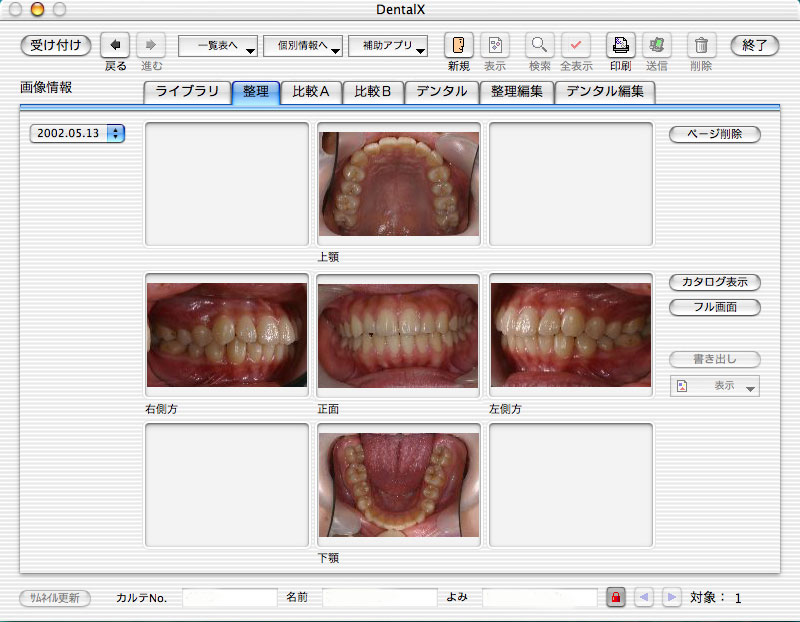This screenshot has height=622, width=800.
Task: Switch to the デンタル編集 tab
Action: tap(605, 92)
